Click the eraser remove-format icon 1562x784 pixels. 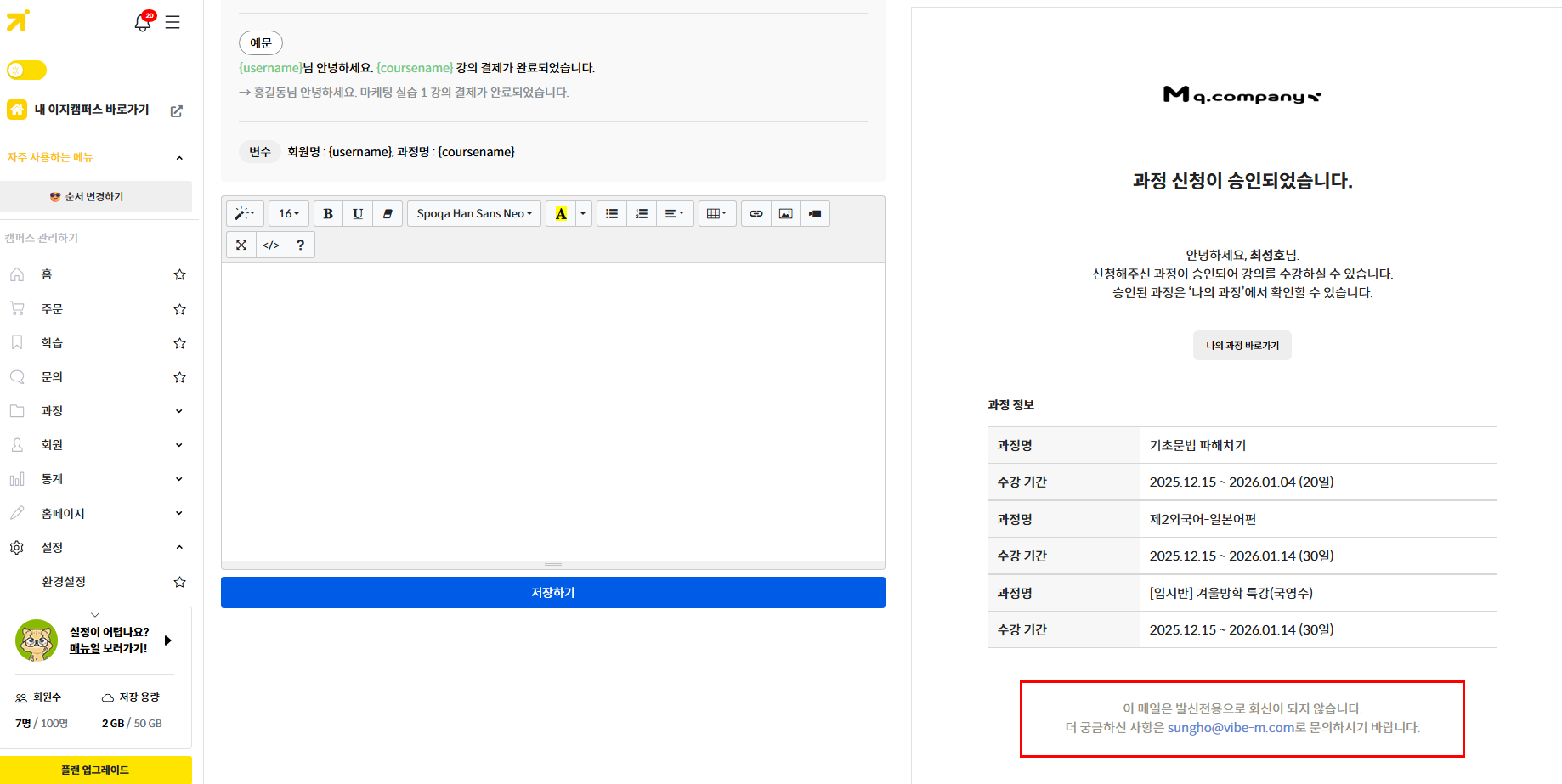(x=388, y=213)
